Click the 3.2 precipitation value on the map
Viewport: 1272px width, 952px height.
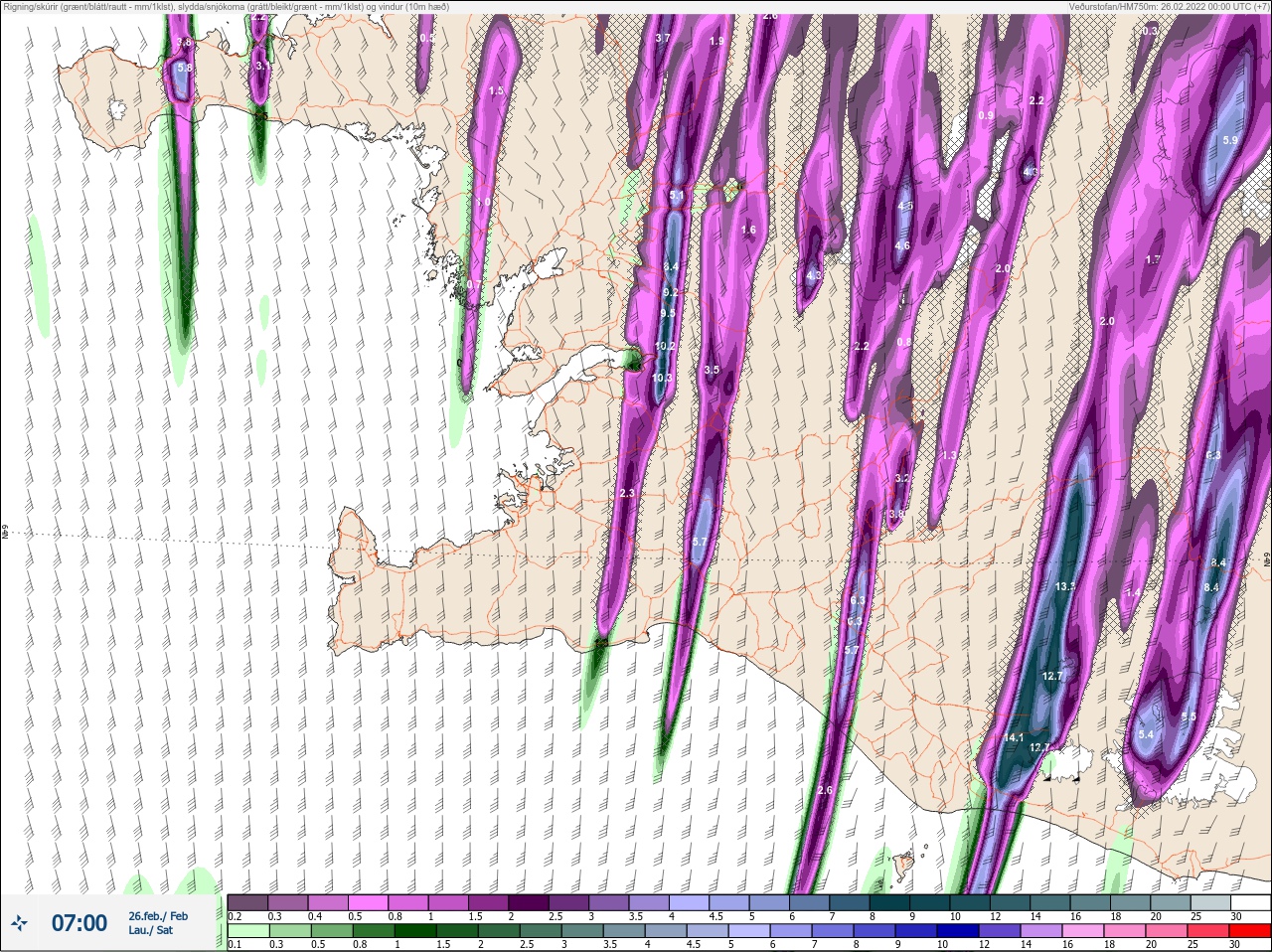point(901,479)
